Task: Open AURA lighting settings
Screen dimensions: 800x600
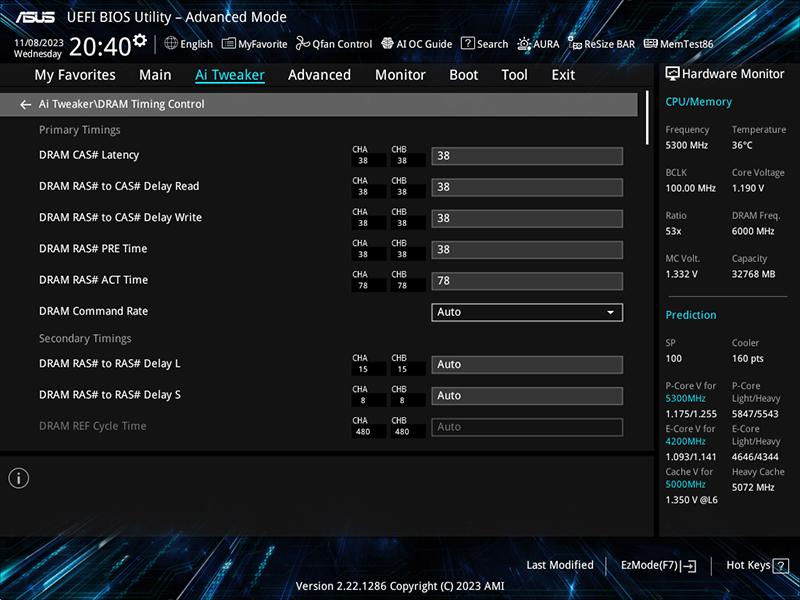Action: pyautogui.click(x=538, y=44)
